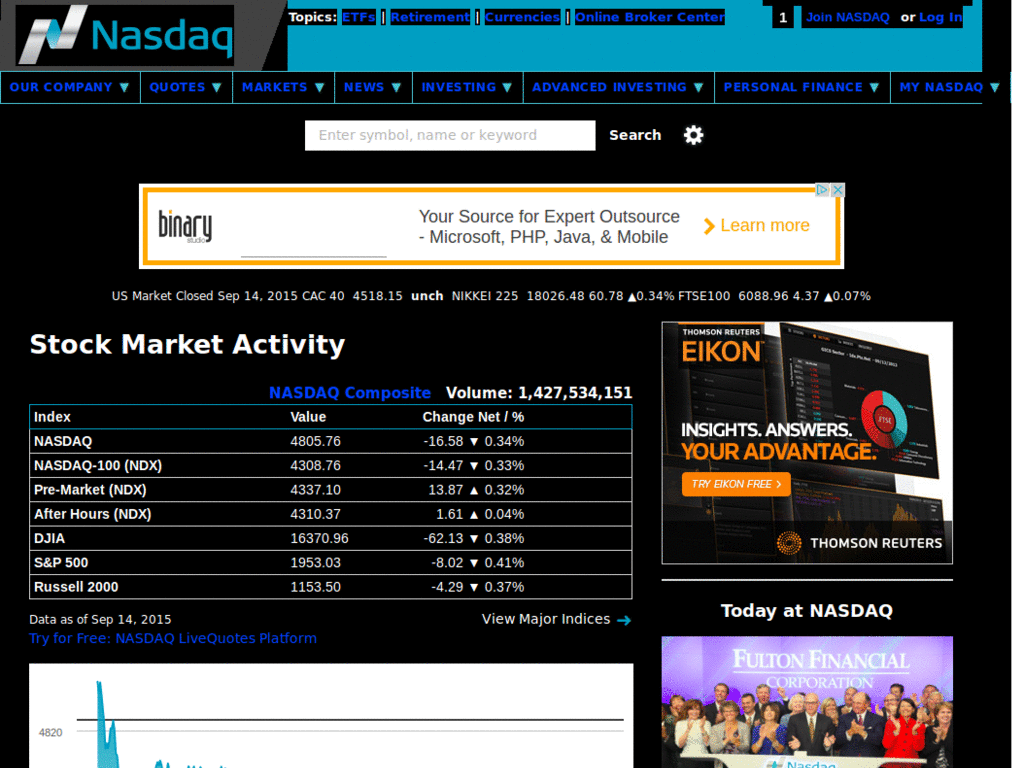
Task: Click Try EIKON Free button
Action: (736, 484)
